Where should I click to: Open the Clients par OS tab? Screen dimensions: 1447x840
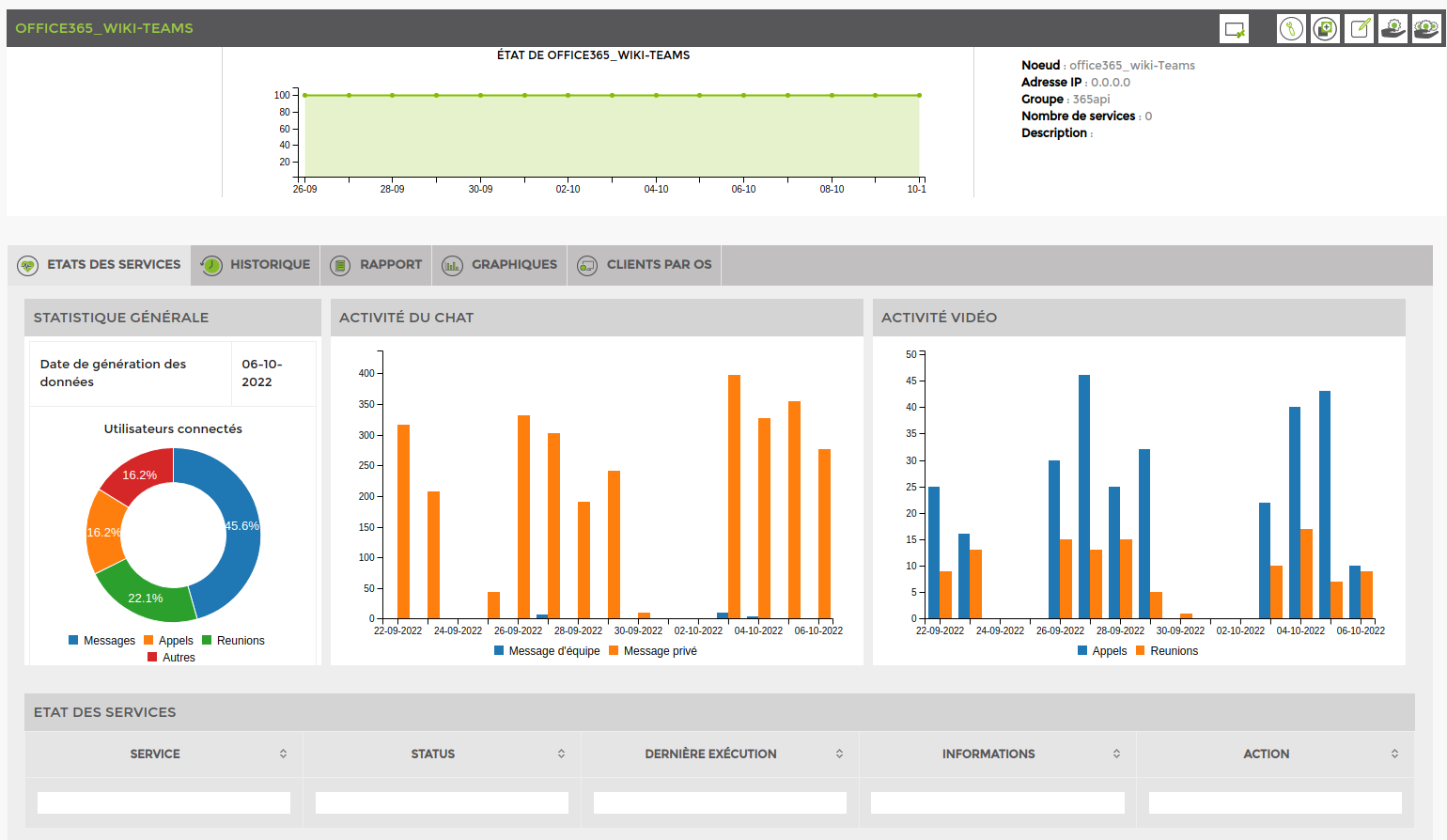click(x=645, y=265)
